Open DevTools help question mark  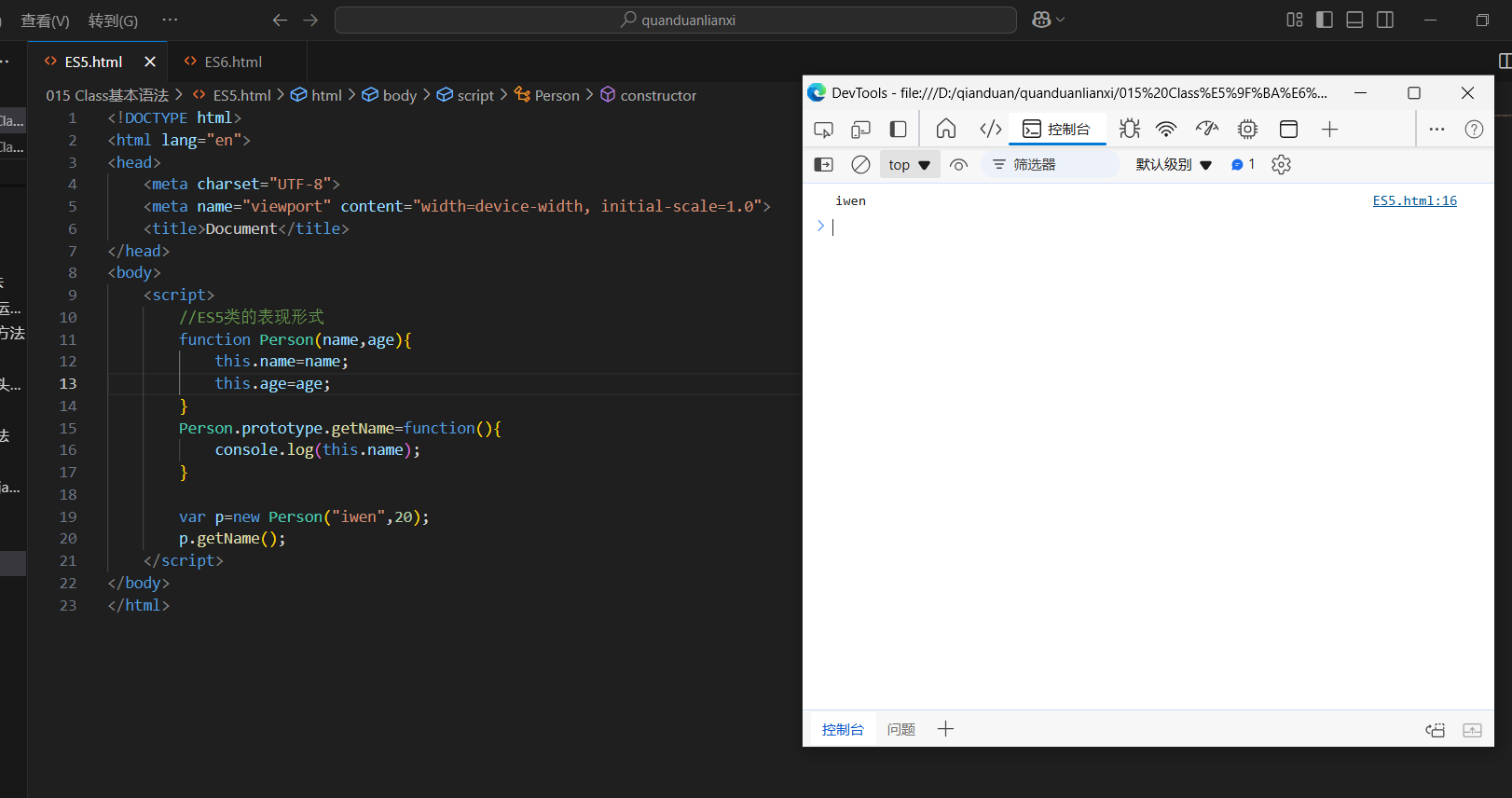(1474, 129)
